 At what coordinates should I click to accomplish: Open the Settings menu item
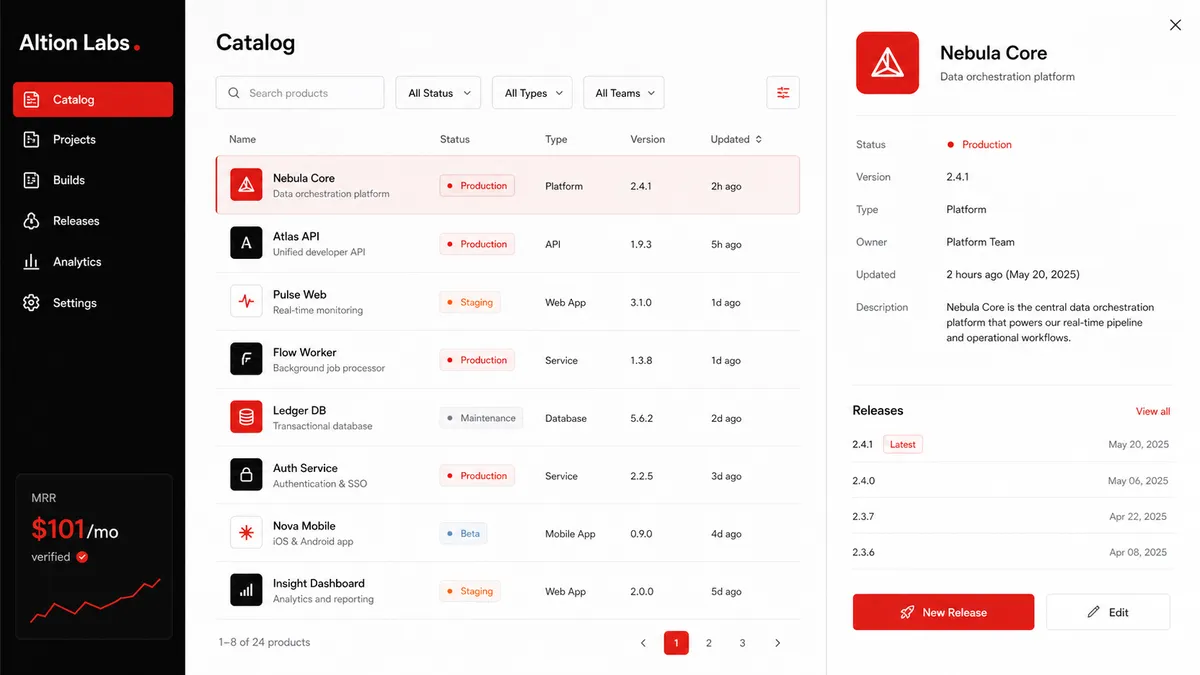pos(93,303)
